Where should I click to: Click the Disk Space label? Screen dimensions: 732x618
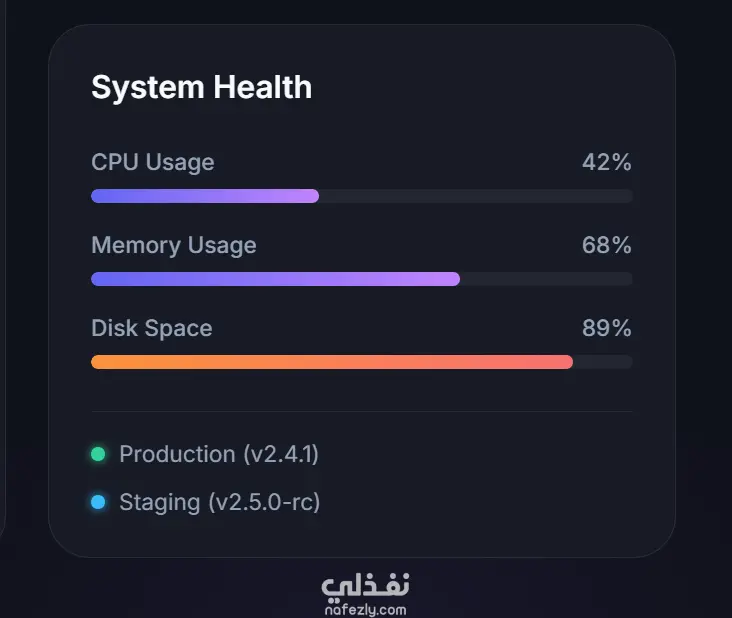[x=152, y=328]
